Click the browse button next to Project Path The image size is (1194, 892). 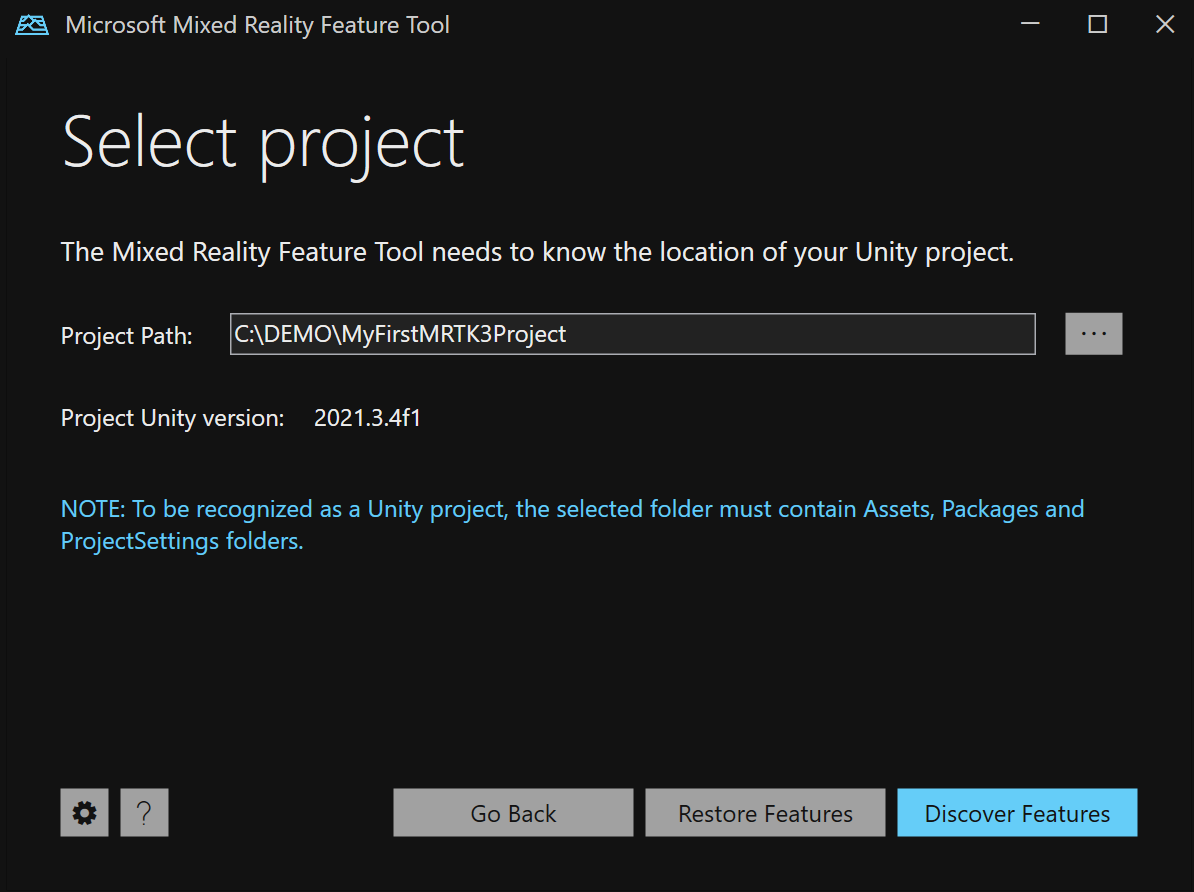(x=1093, y=333)
